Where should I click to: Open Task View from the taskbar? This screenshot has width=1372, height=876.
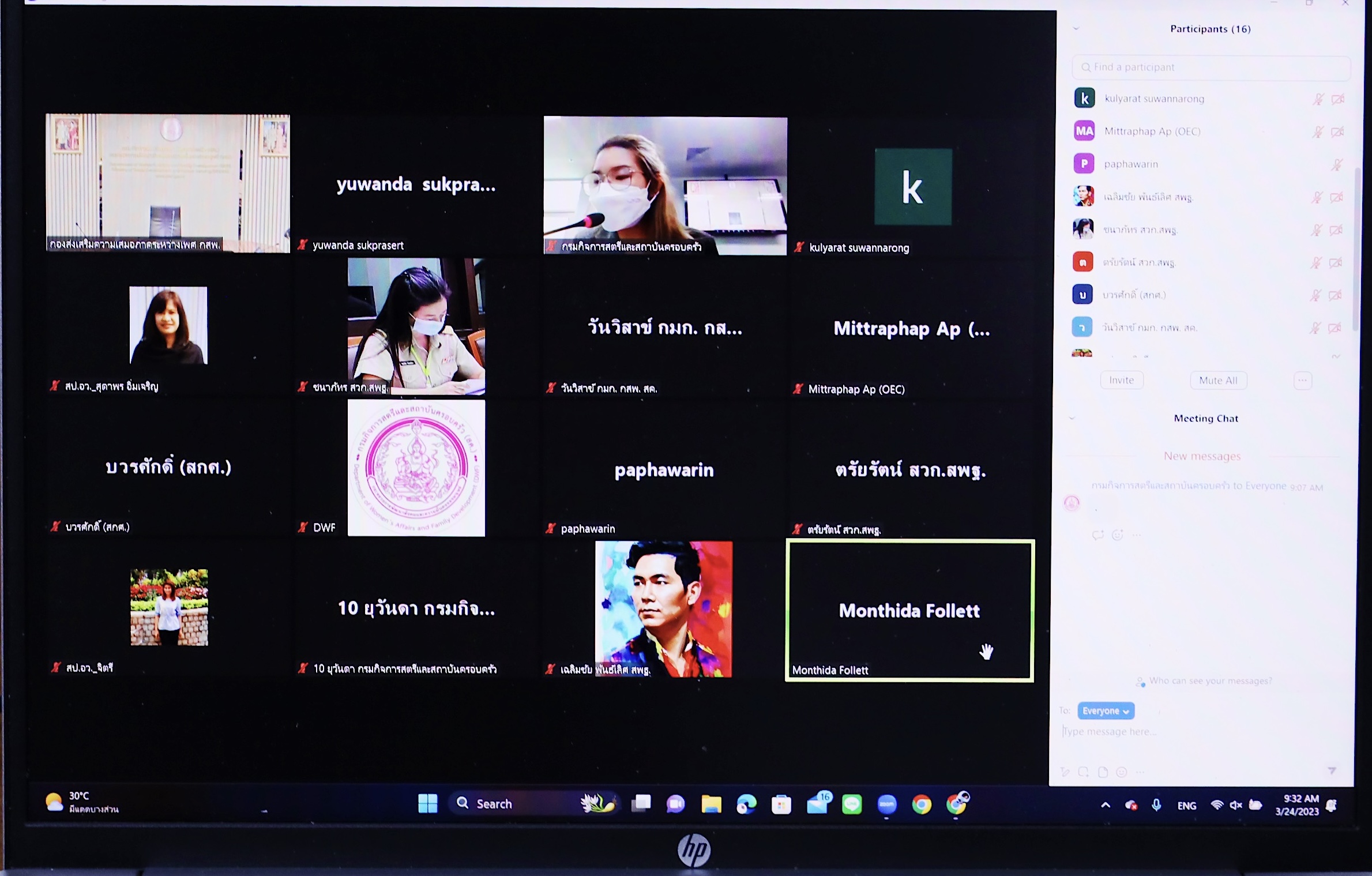[x=641, y=803]
